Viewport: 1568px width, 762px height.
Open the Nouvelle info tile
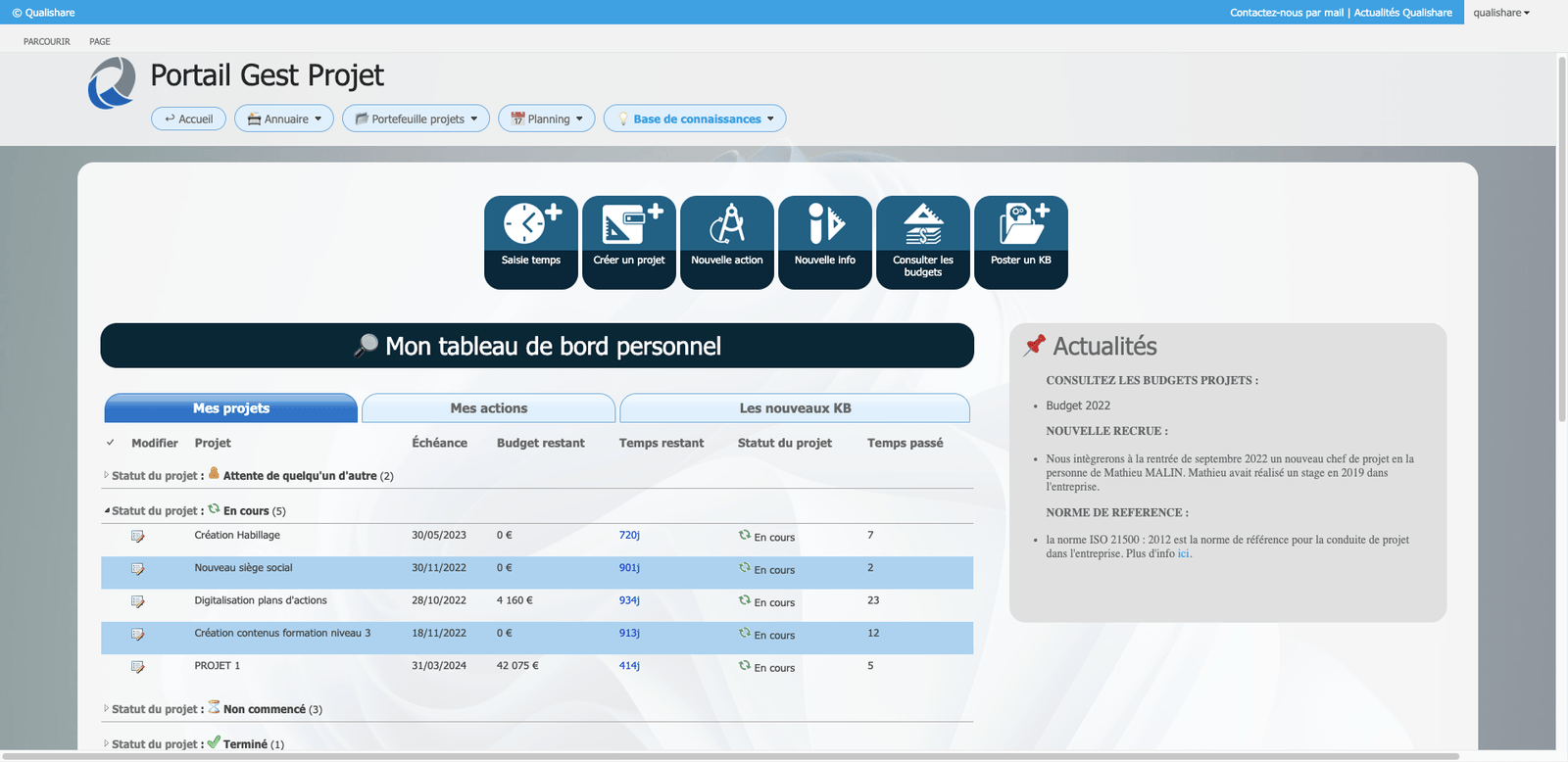coord(824,241)
